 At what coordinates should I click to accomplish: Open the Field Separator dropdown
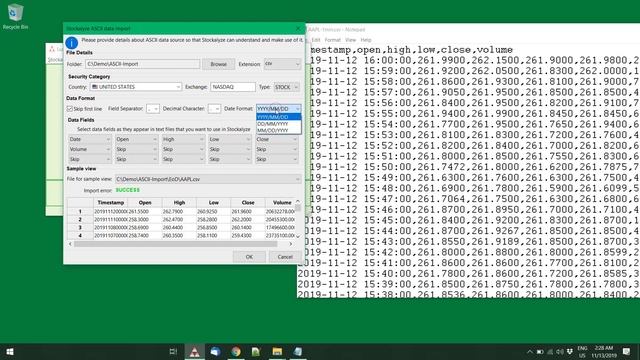pos(153,109)
